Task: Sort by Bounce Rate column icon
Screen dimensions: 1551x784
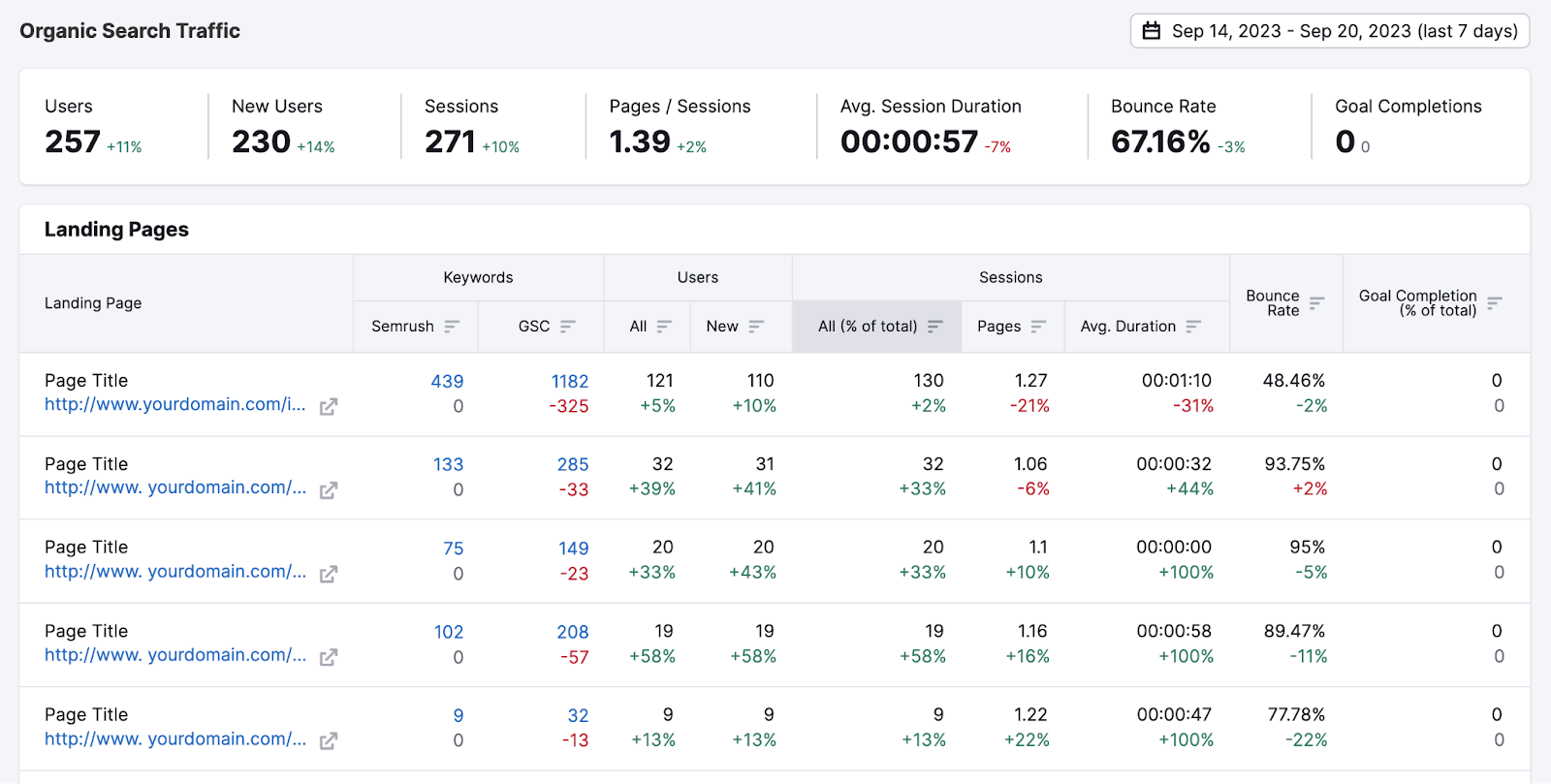Action: tap(1316, 303)
